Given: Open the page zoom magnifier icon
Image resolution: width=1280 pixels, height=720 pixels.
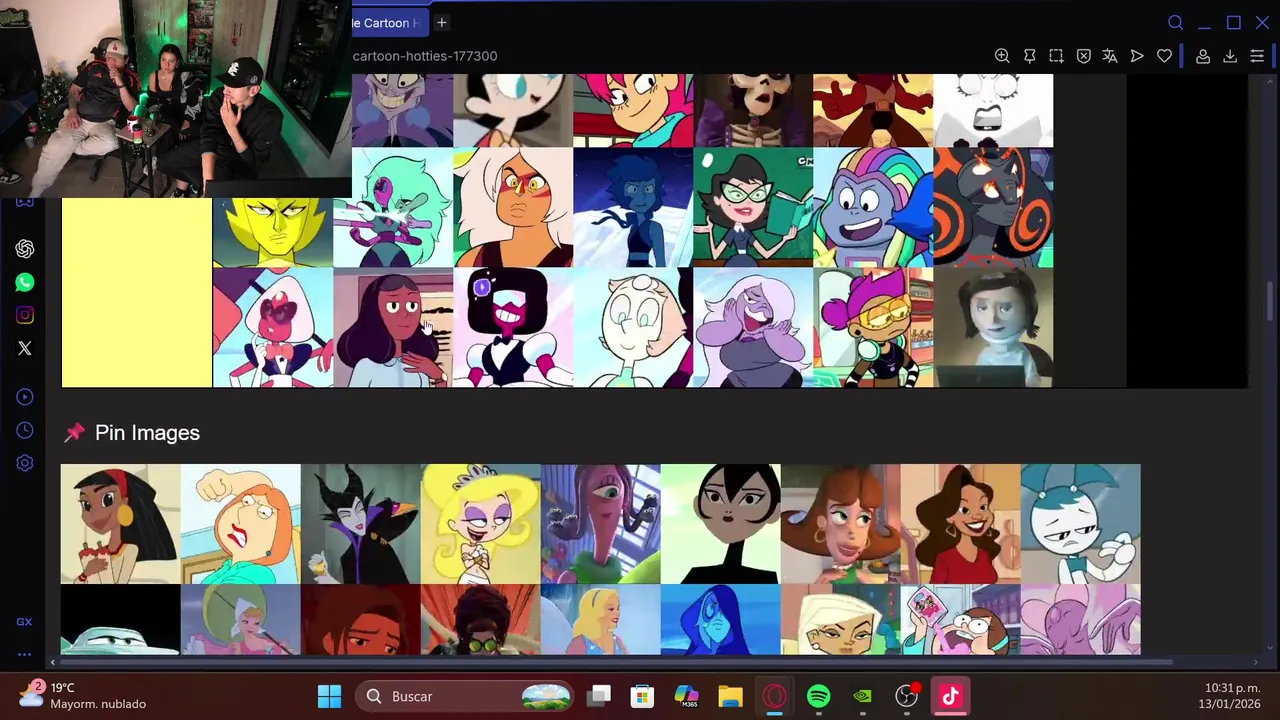Looking at the screenshot, I should (1002, 56).
